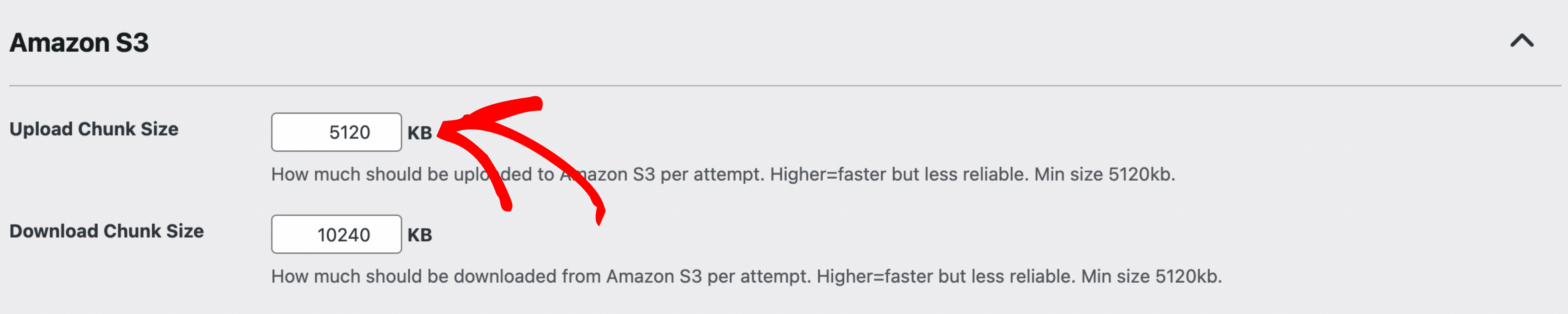1568x314 pixels.
Task: Click the KB unit beside download field
Action: (420, 235)
